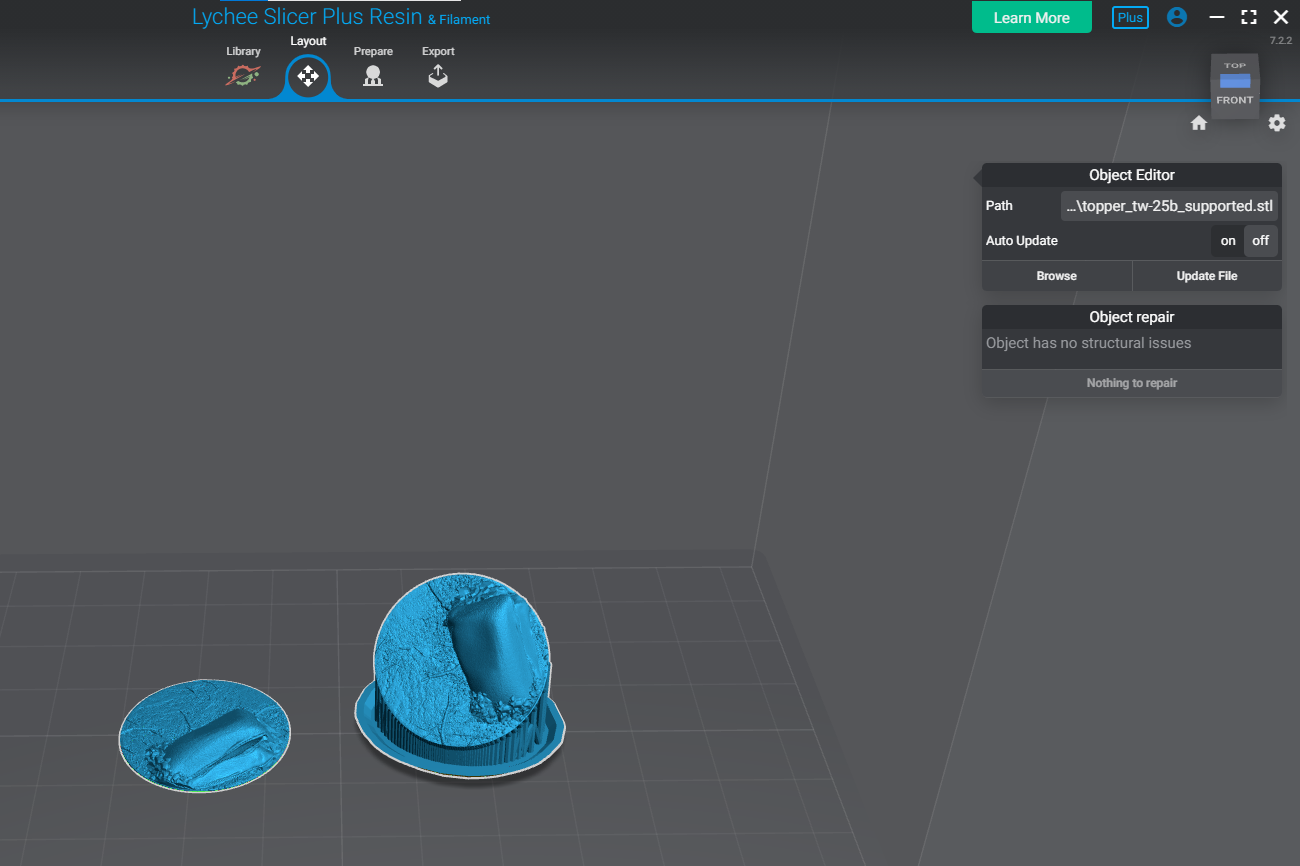Turn Auto Update off

pyautogui.click(x=1261, y=241)
